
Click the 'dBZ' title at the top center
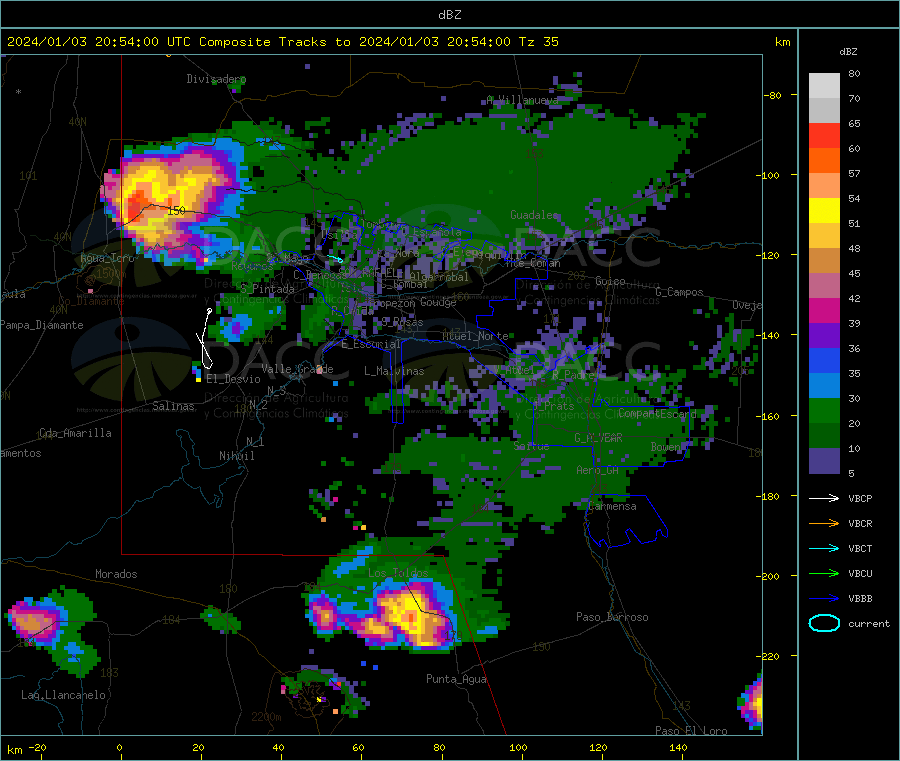449,15
